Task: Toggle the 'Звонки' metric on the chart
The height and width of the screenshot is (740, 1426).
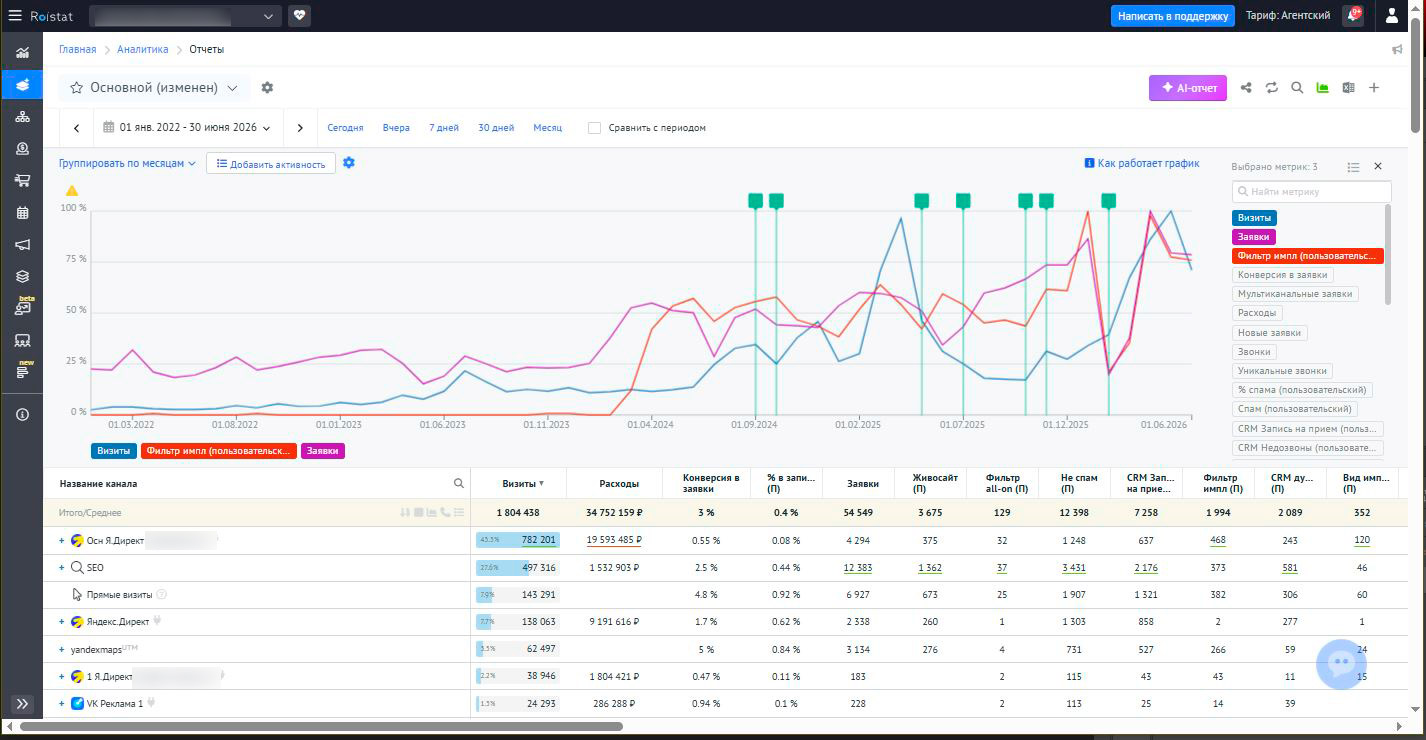Action: click(x=1254, y=352)
